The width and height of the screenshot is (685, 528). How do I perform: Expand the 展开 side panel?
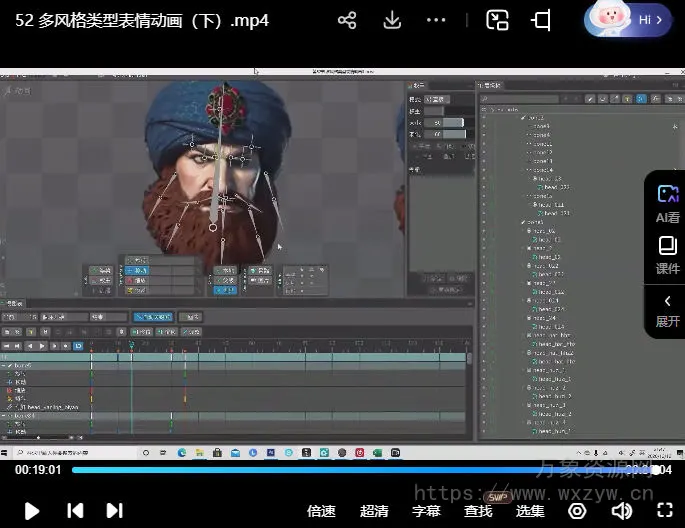coord(667,310)
